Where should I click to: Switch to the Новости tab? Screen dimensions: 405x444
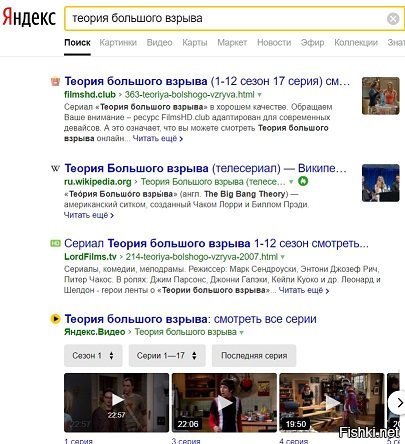click(274, 43)
